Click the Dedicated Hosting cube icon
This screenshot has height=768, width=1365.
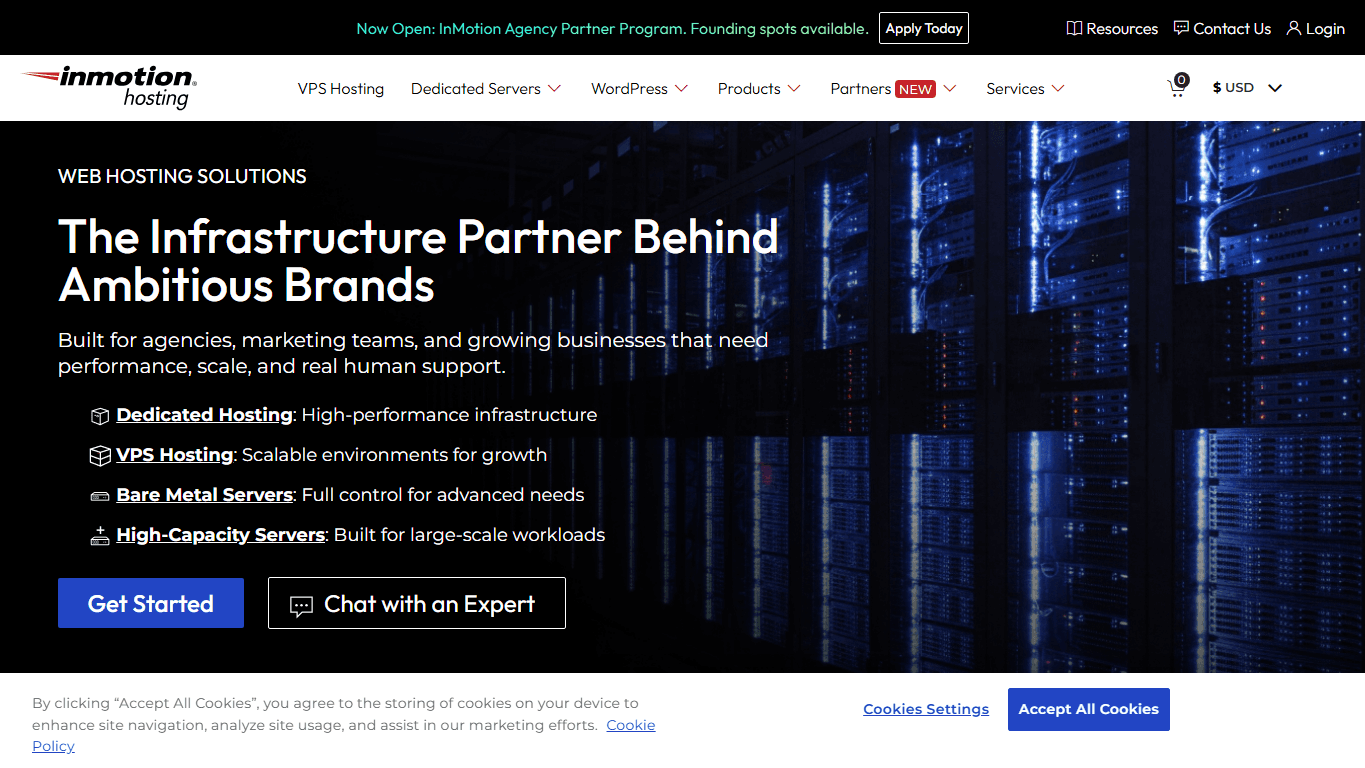(x=99, y=416)
